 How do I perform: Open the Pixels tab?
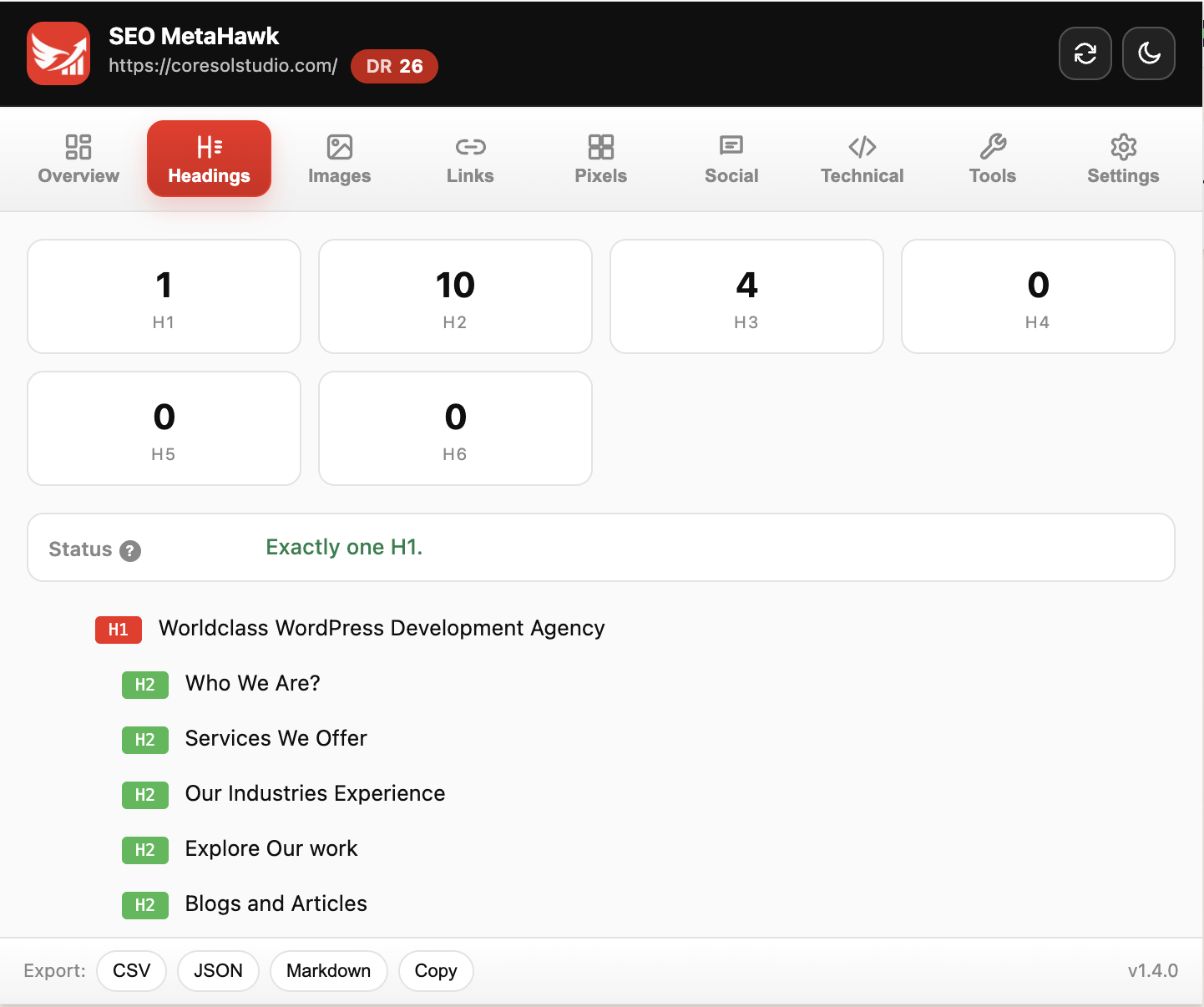tap(600, 159)
